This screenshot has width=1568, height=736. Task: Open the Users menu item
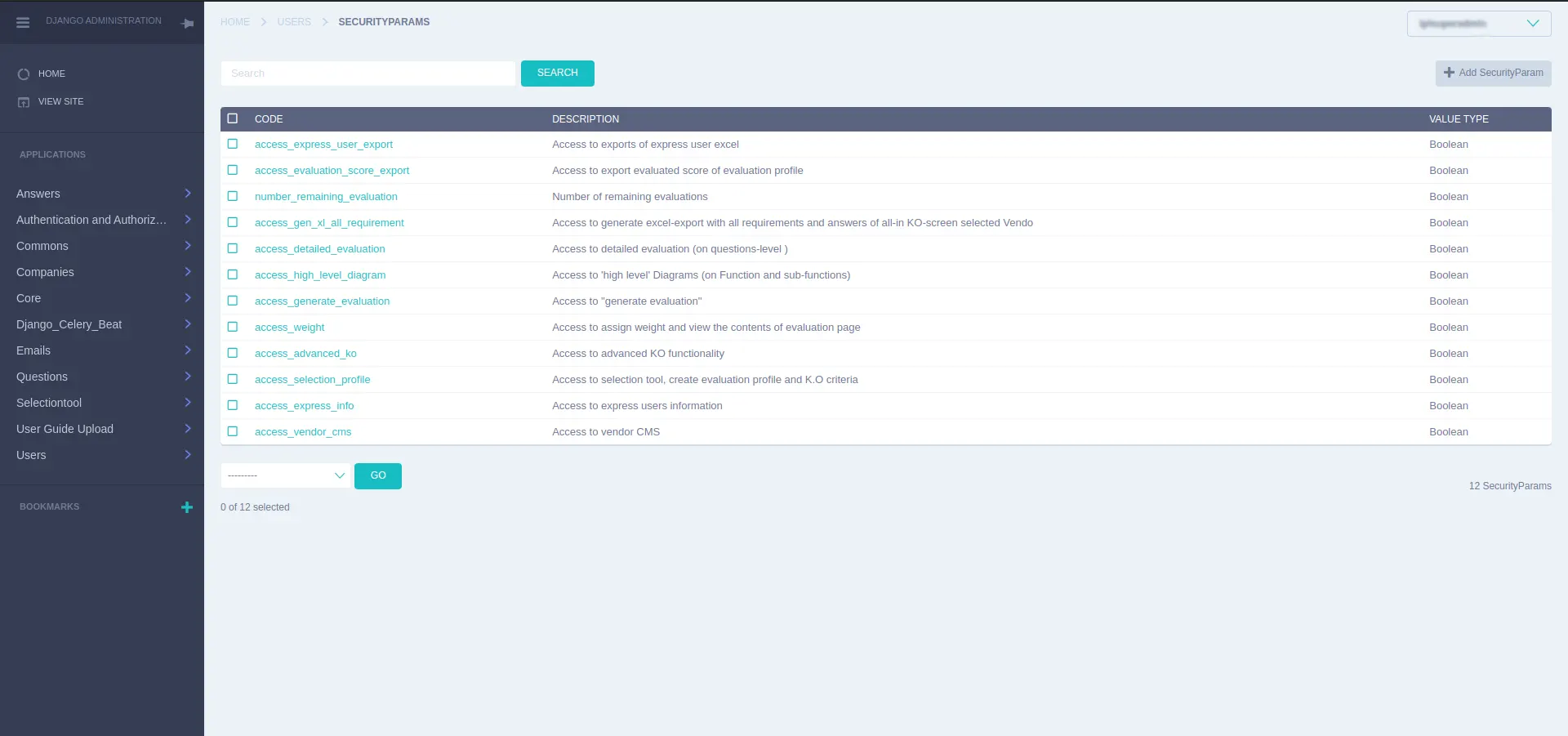coord(31,455)
